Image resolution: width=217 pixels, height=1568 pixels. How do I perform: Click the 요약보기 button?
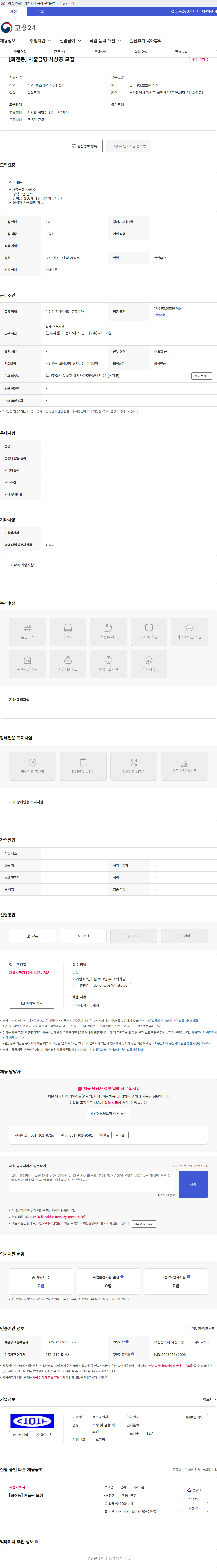pos(194,1499)
